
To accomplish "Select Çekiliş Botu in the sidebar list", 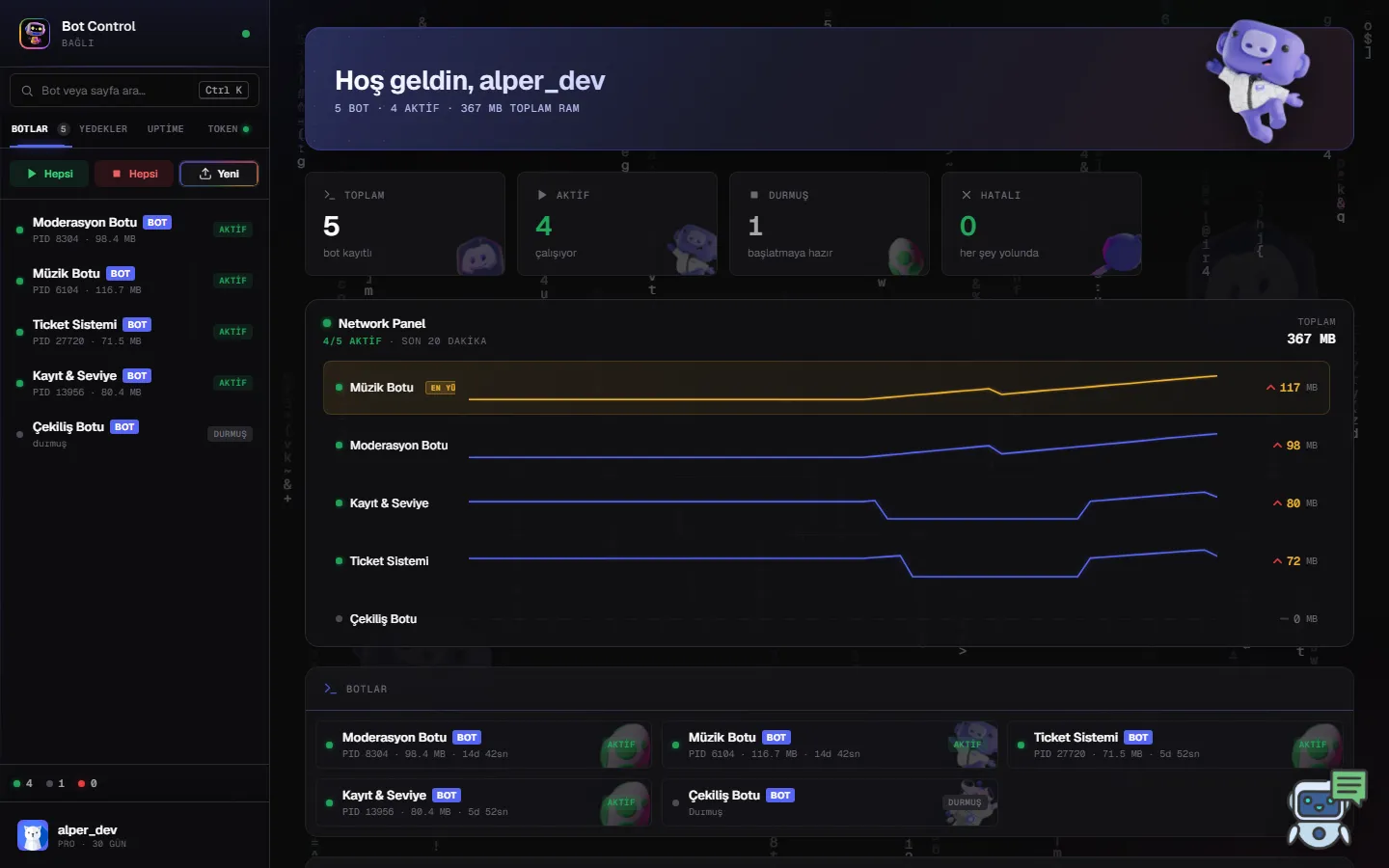I will [x=134, y=434].
